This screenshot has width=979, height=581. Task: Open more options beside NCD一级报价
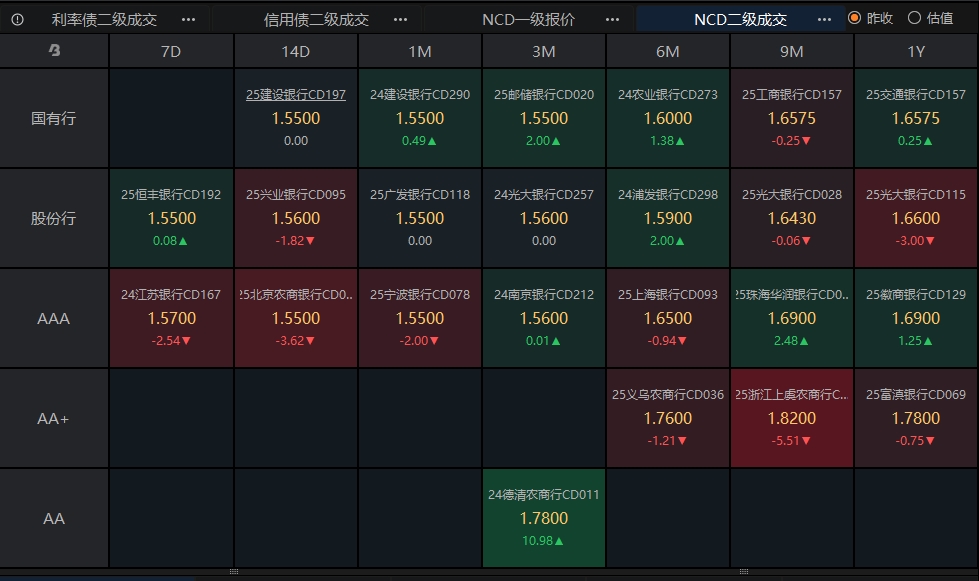point(612,19)
